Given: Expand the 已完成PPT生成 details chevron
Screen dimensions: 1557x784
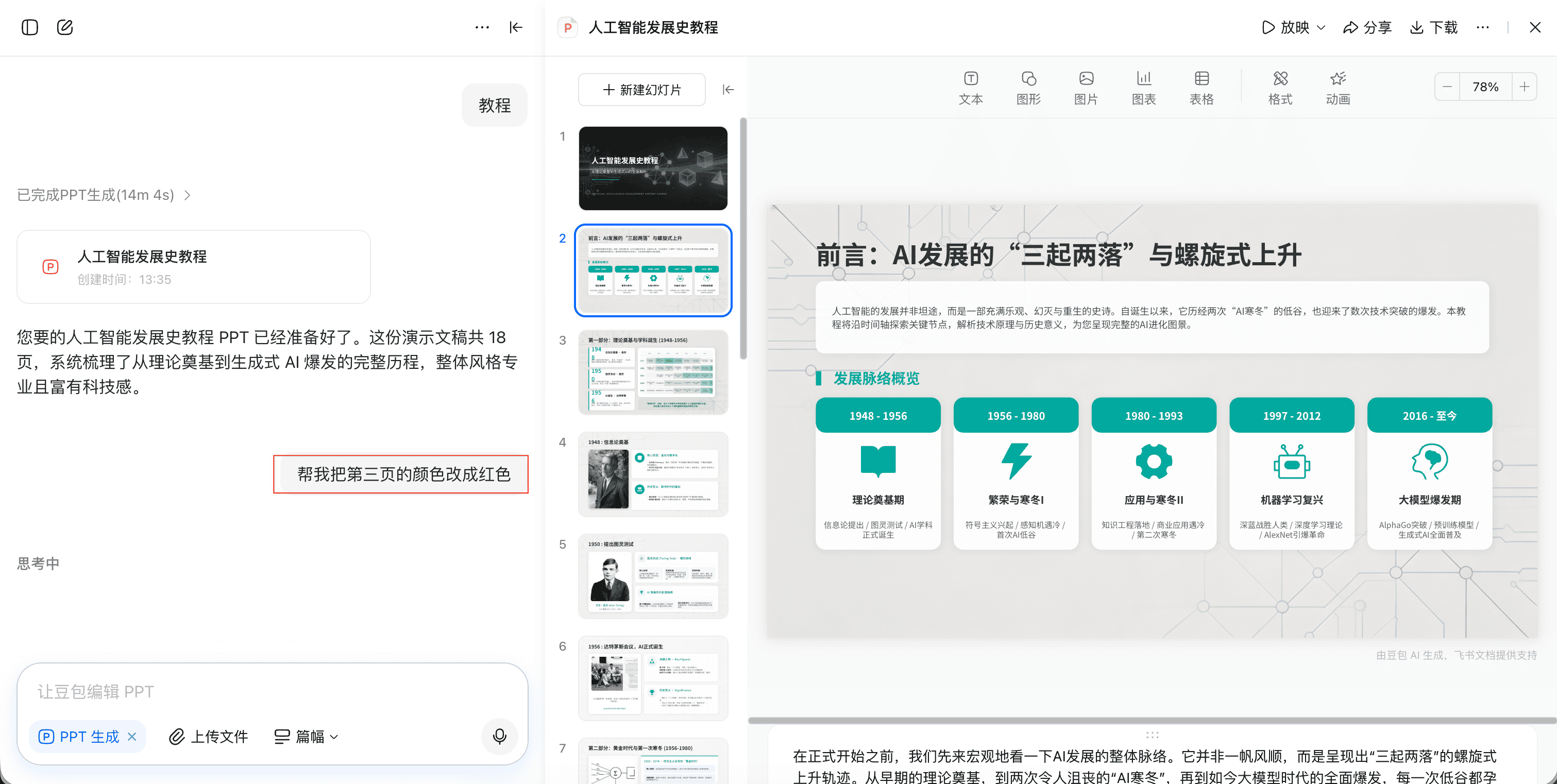Looking at the screenshot, I should [188, 195].
